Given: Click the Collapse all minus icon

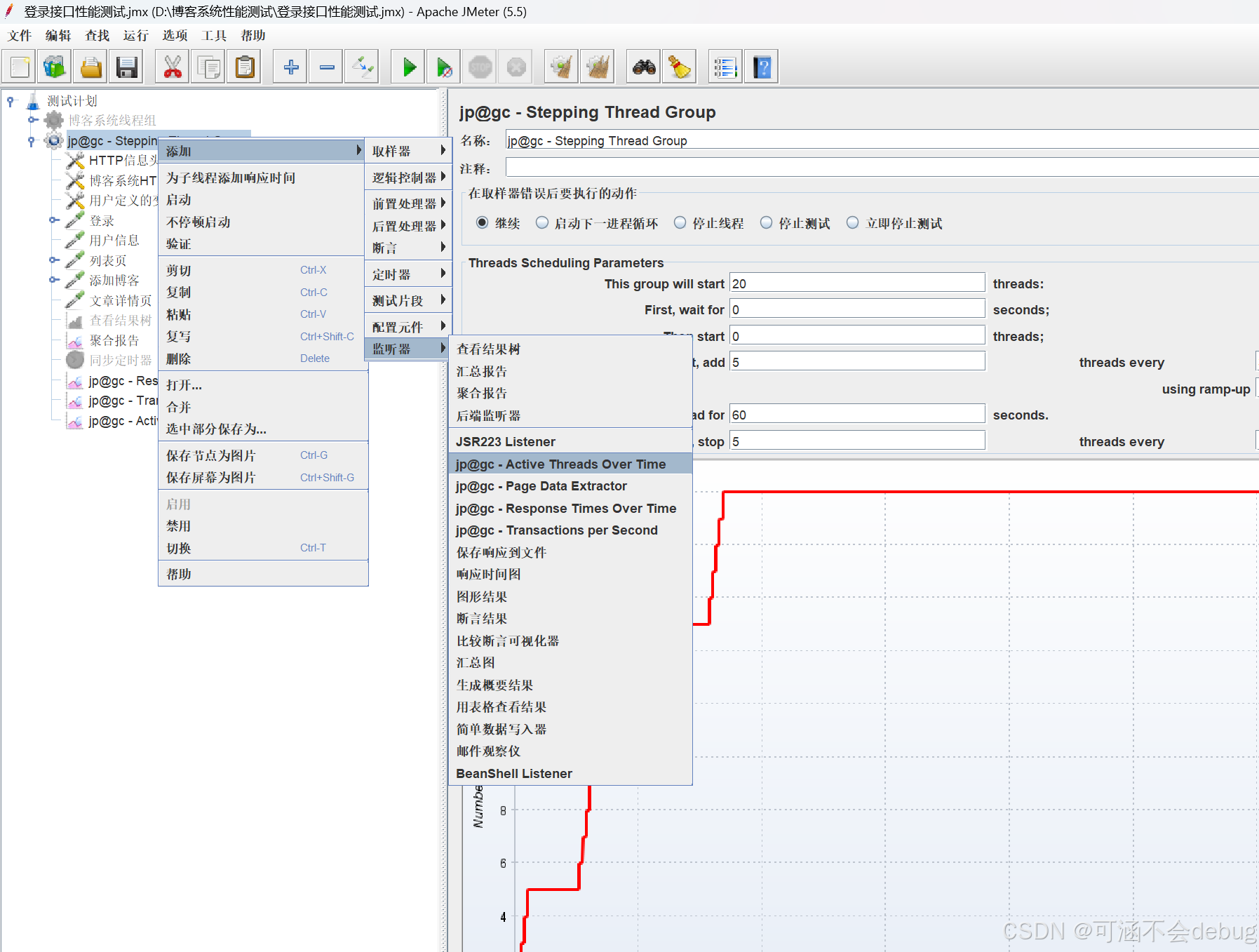Looking at the screenshot, I should 326,67.
